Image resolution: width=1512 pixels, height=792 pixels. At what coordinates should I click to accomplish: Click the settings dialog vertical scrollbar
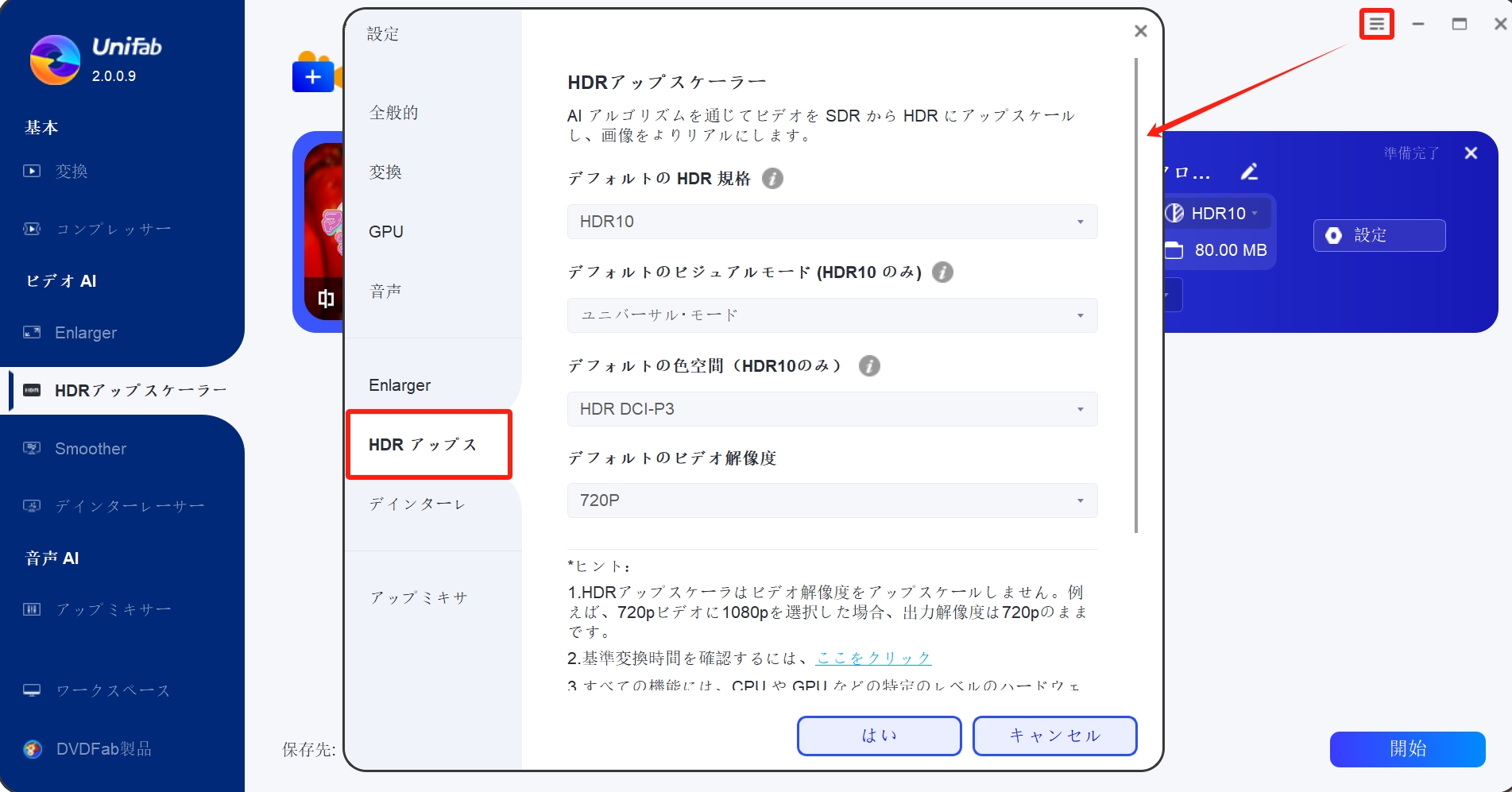1136,296
